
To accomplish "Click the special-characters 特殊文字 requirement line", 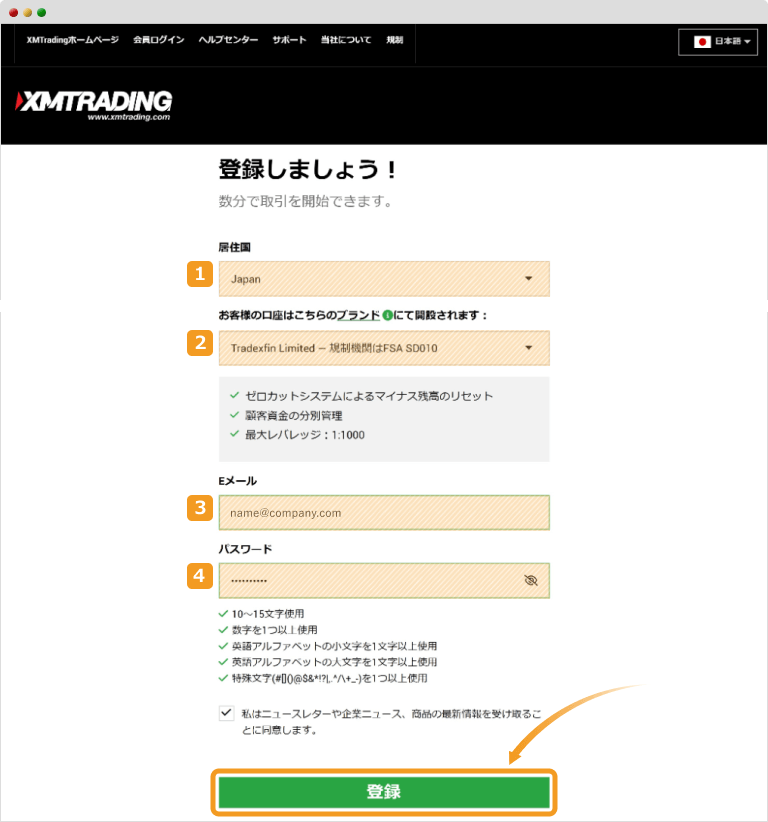I will click(x=329, y=678).
